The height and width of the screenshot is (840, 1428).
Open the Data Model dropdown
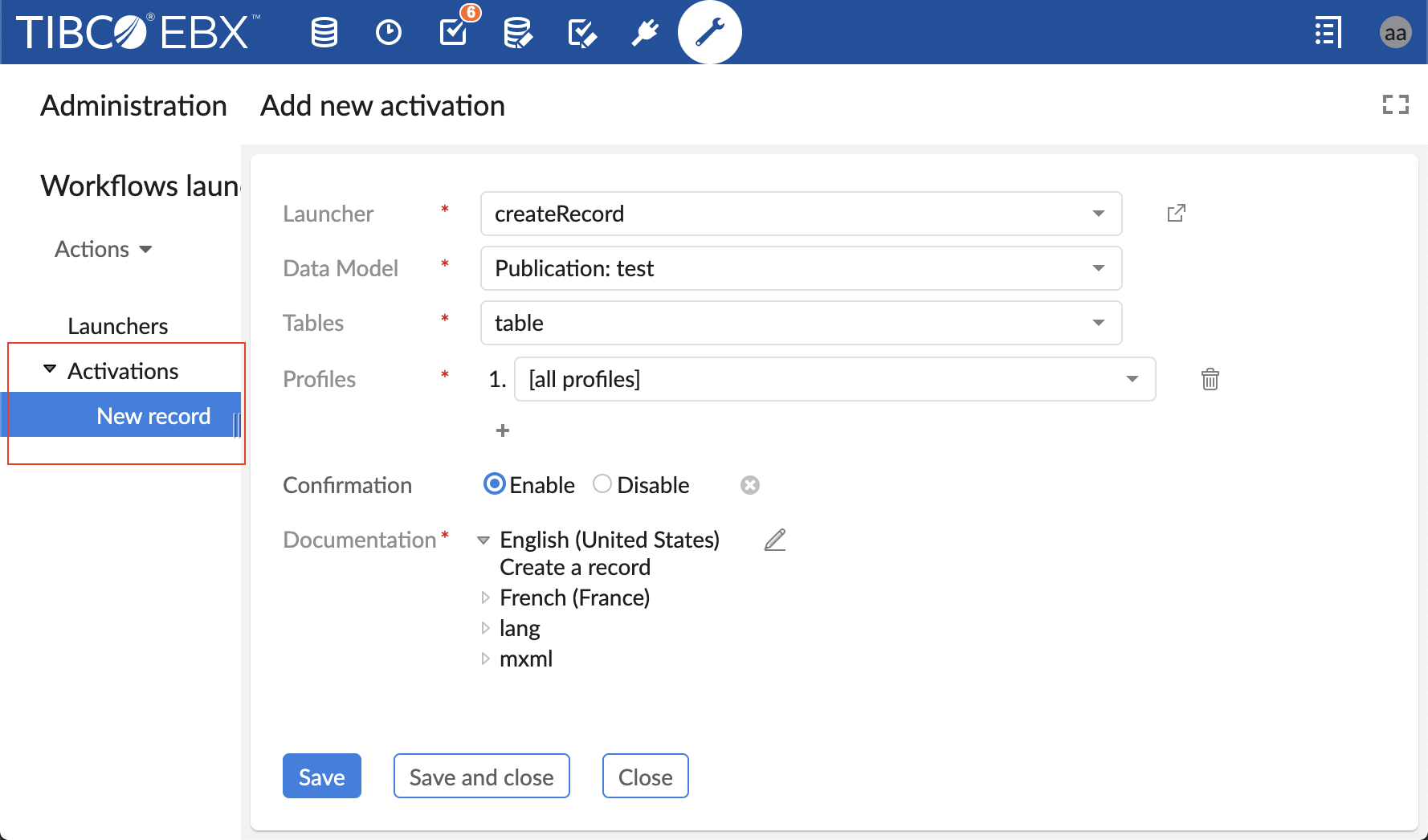coord(800,268)
